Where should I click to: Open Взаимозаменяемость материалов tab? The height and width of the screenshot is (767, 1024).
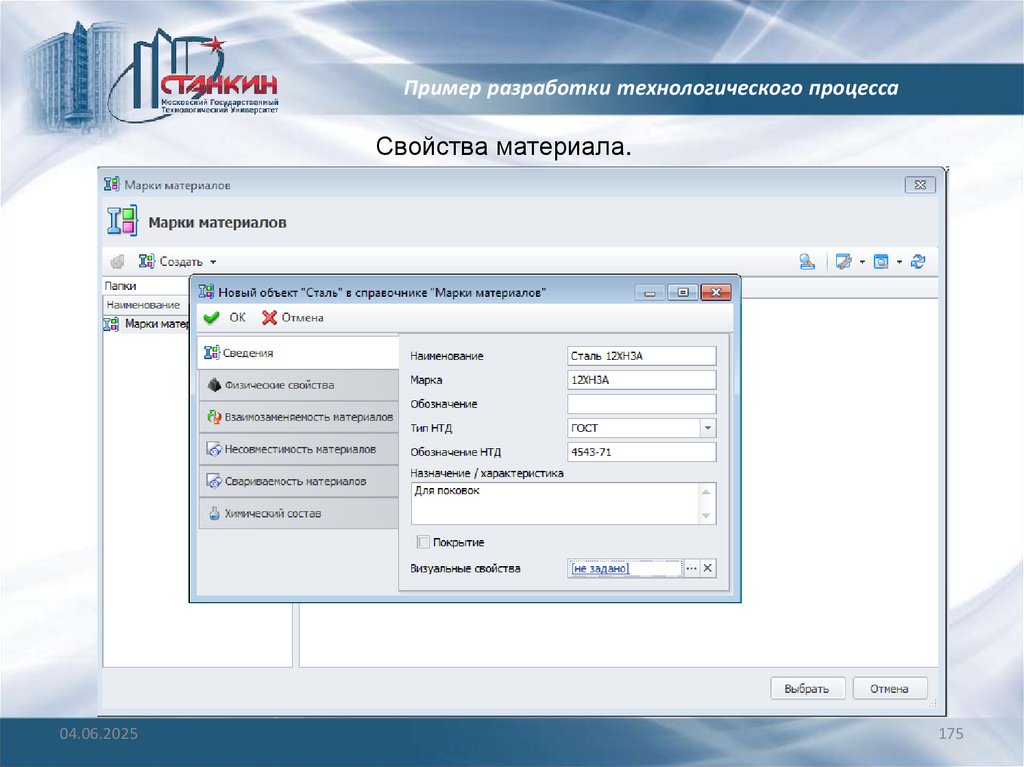[298, 417]
